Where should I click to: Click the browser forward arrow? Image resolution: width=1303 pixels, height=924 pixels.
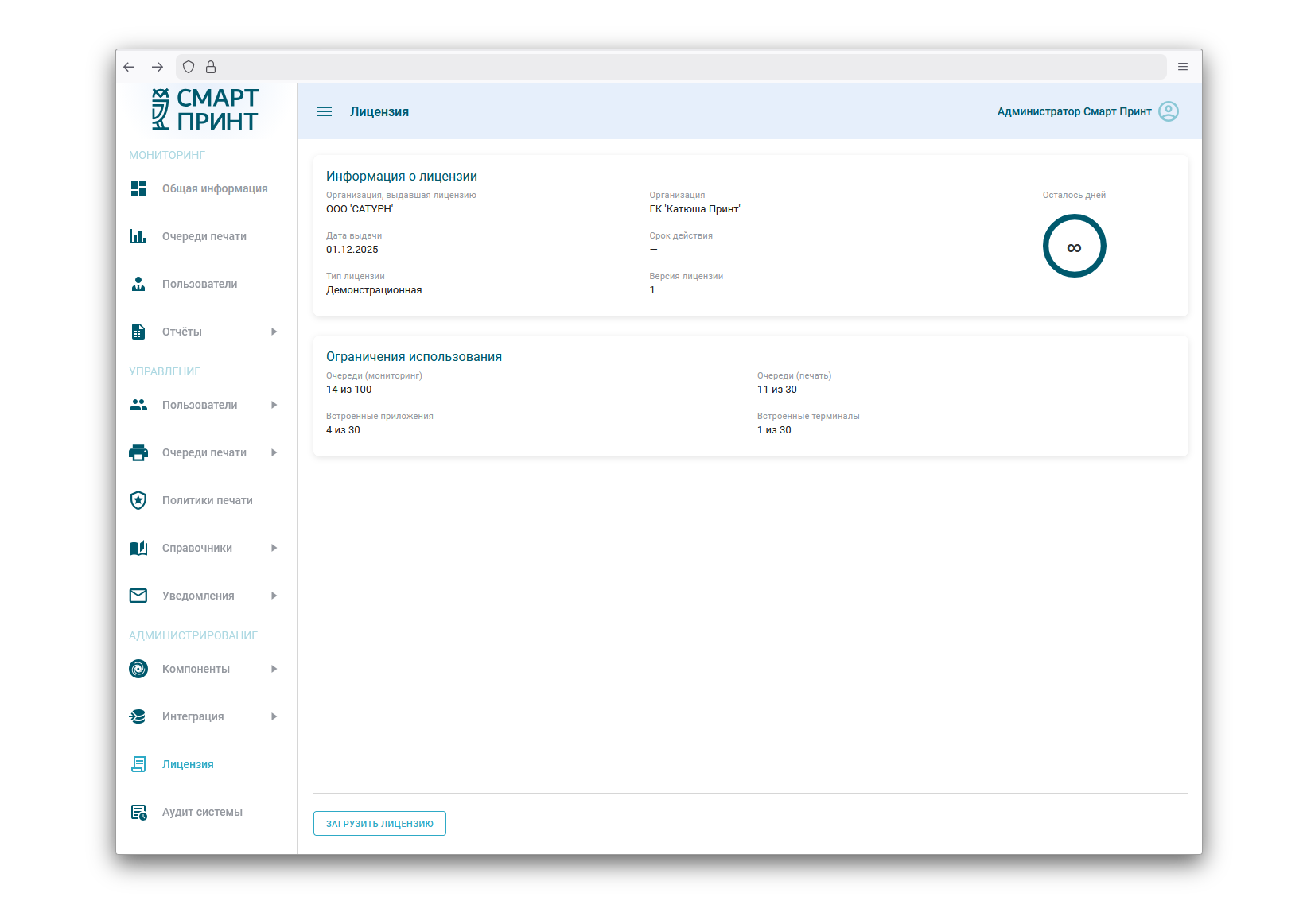pyautogui.click(x=158, y=67)
